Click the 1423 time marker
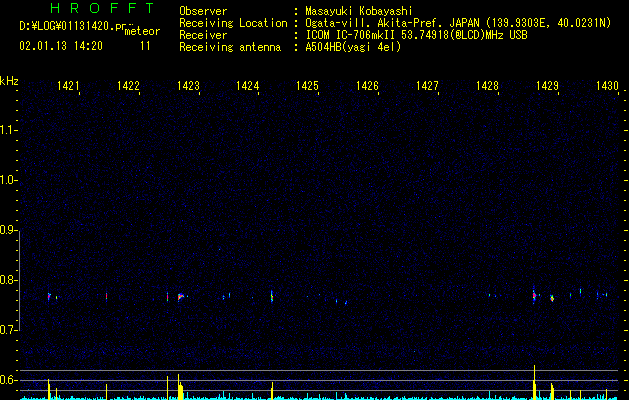The image size is (629, 400). point(188,86)
